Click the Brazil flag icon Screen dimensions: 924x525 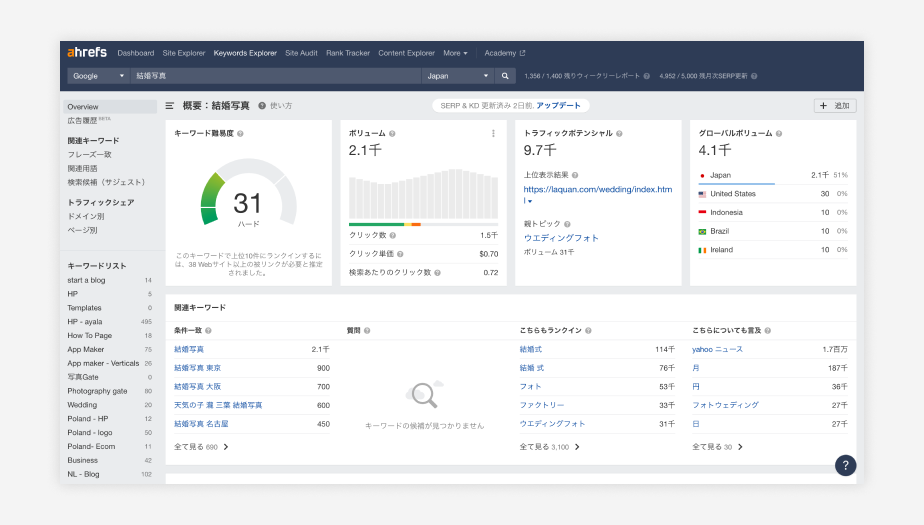pyautogui.click(x=702, y=232)
